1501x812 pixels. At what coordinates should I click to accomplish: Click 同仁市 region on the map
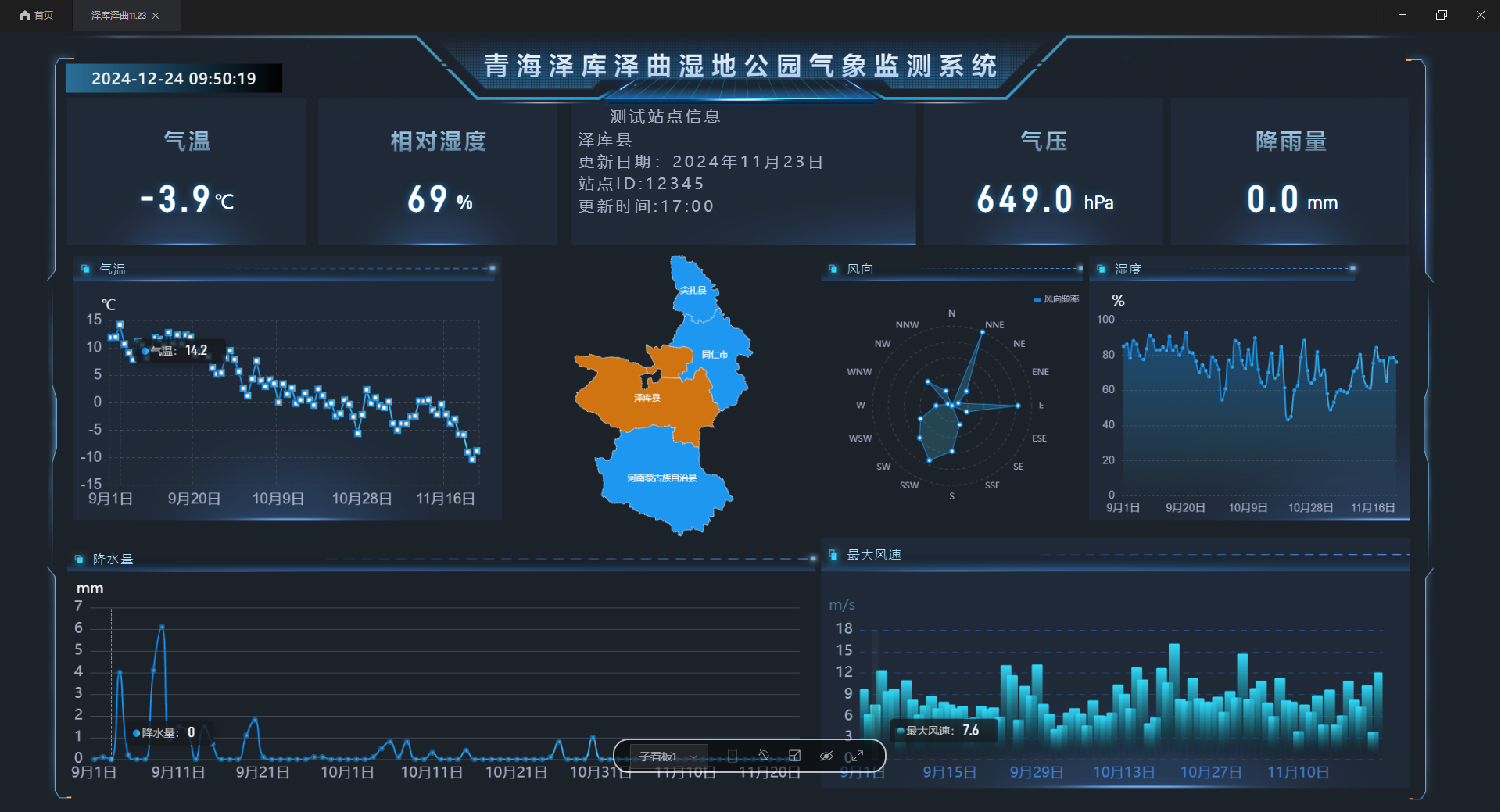[714, 355]
